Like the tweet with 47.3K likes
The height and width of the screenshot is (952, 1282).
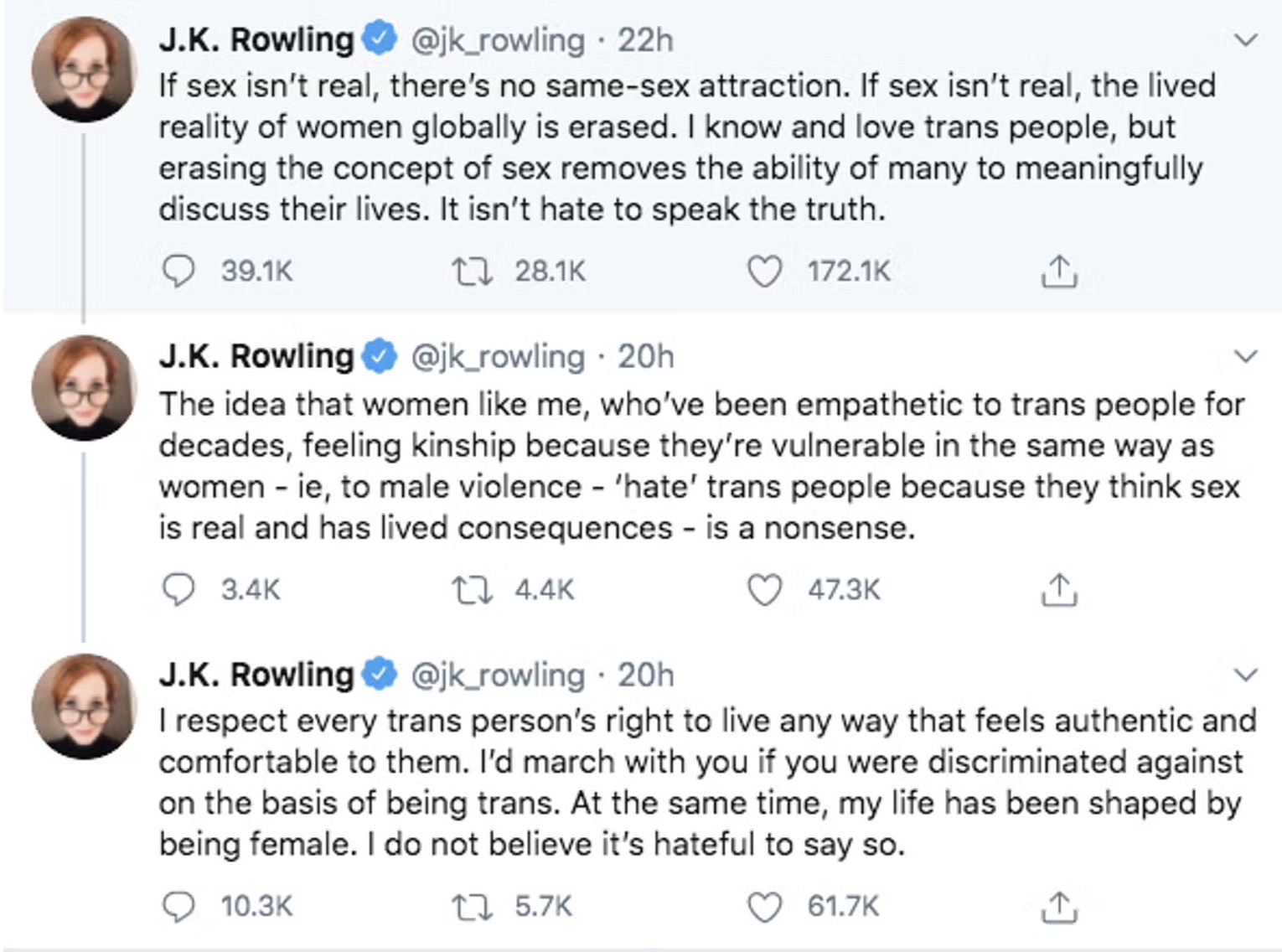click(764, 590)
